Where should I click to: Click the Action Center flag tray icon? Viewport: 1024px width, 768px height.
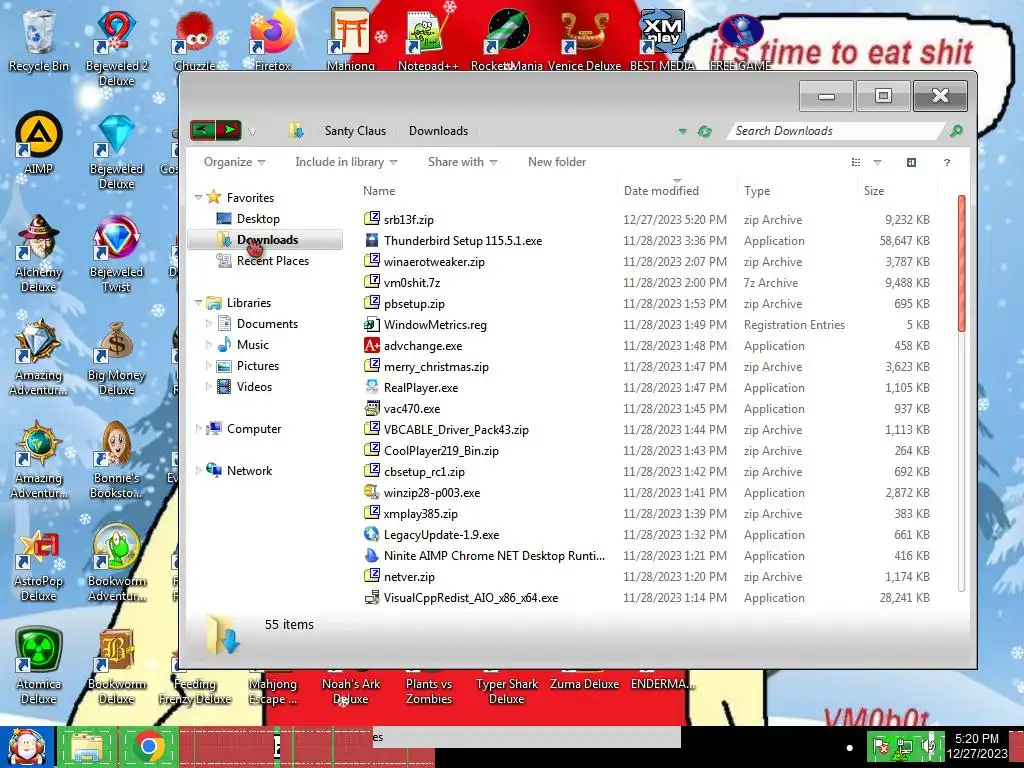[x=881, y=746]
